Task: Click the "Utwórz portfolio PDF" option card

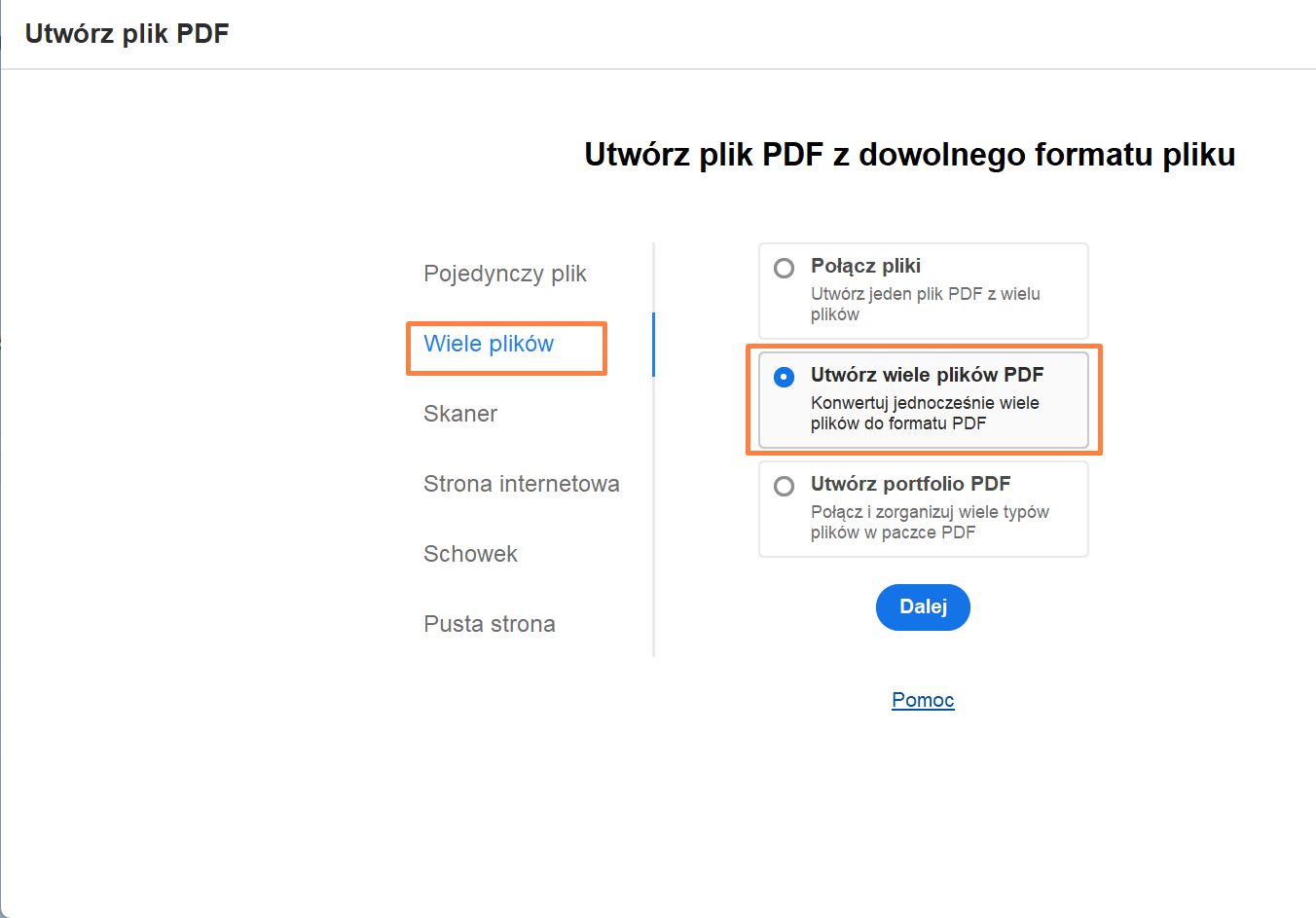Action: (x=923, y=508)
